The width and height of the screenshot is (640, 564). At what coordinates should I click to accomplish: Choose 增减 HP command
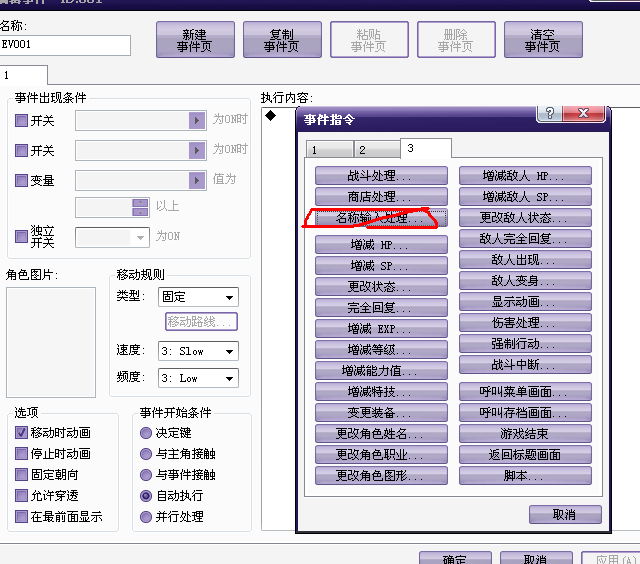[381, 244]
